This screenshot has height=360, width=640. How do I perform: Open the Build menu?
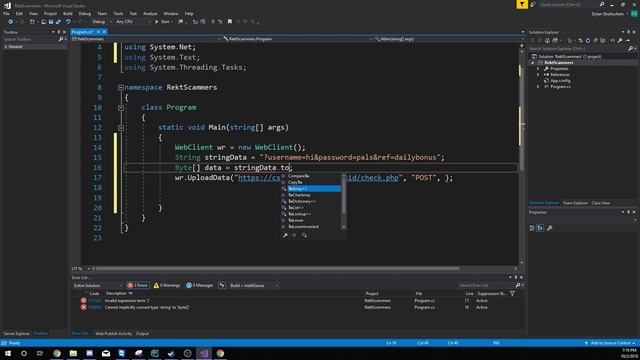(68, 13)
